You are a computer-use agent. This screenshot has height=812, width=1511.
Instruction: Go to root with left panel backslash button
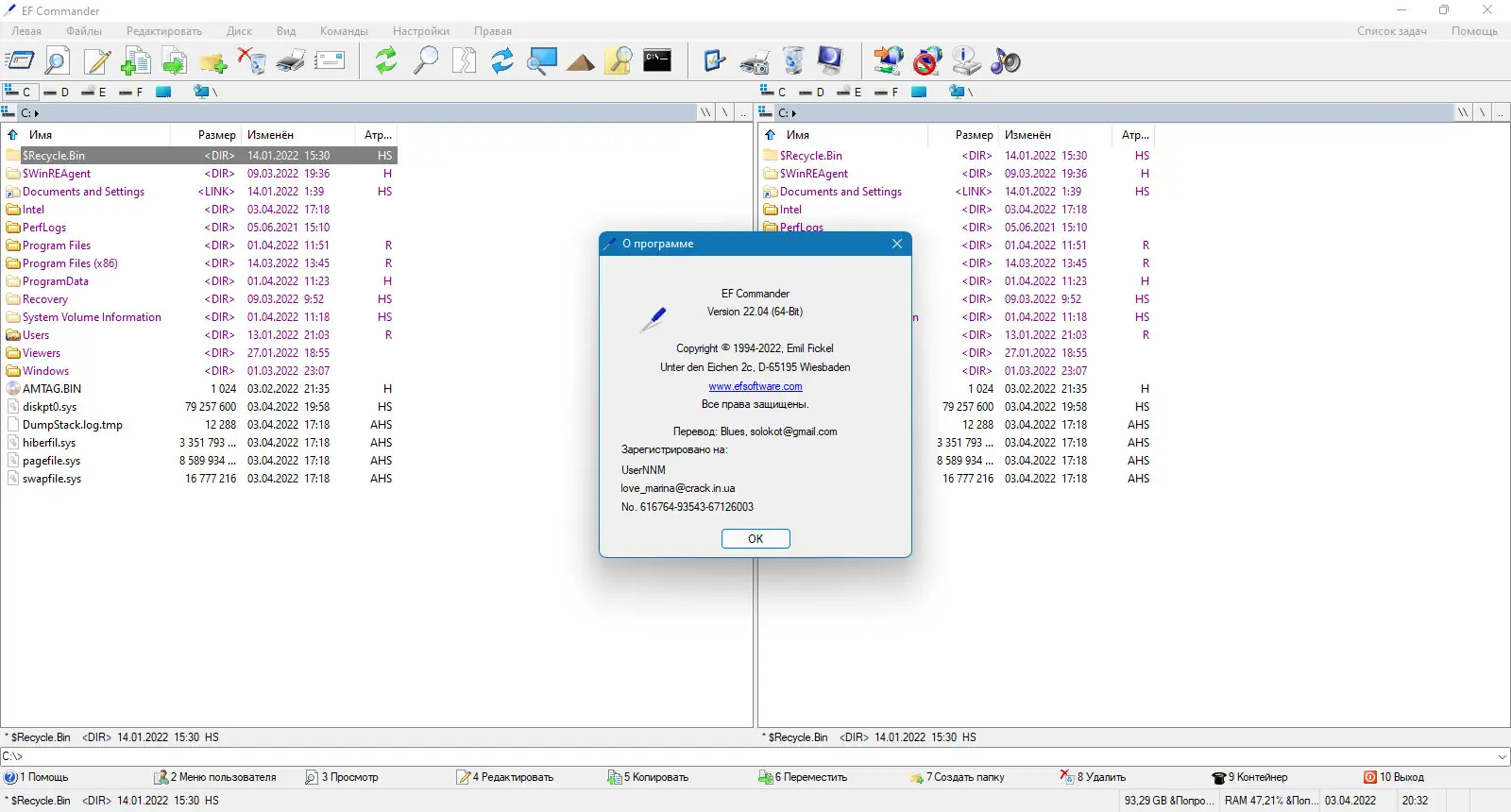724,113
